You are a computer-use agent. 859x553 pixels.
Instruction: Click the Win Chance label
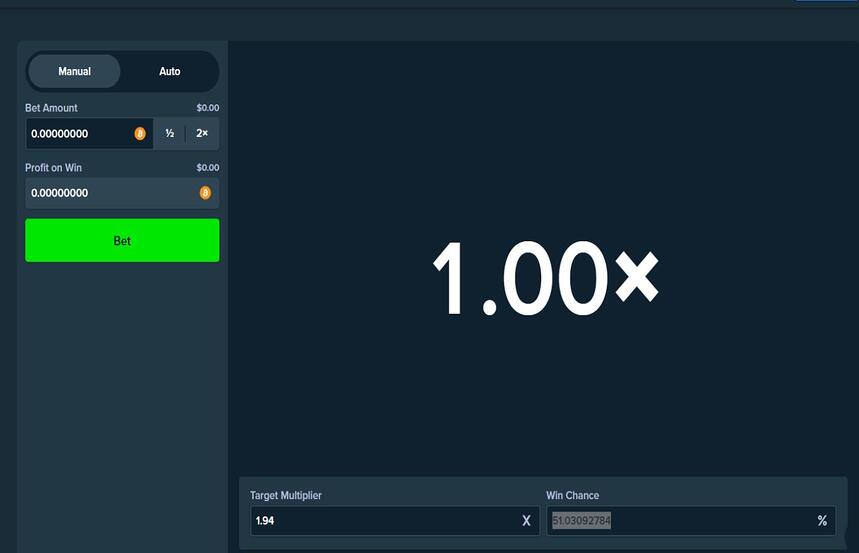[572, 495]
